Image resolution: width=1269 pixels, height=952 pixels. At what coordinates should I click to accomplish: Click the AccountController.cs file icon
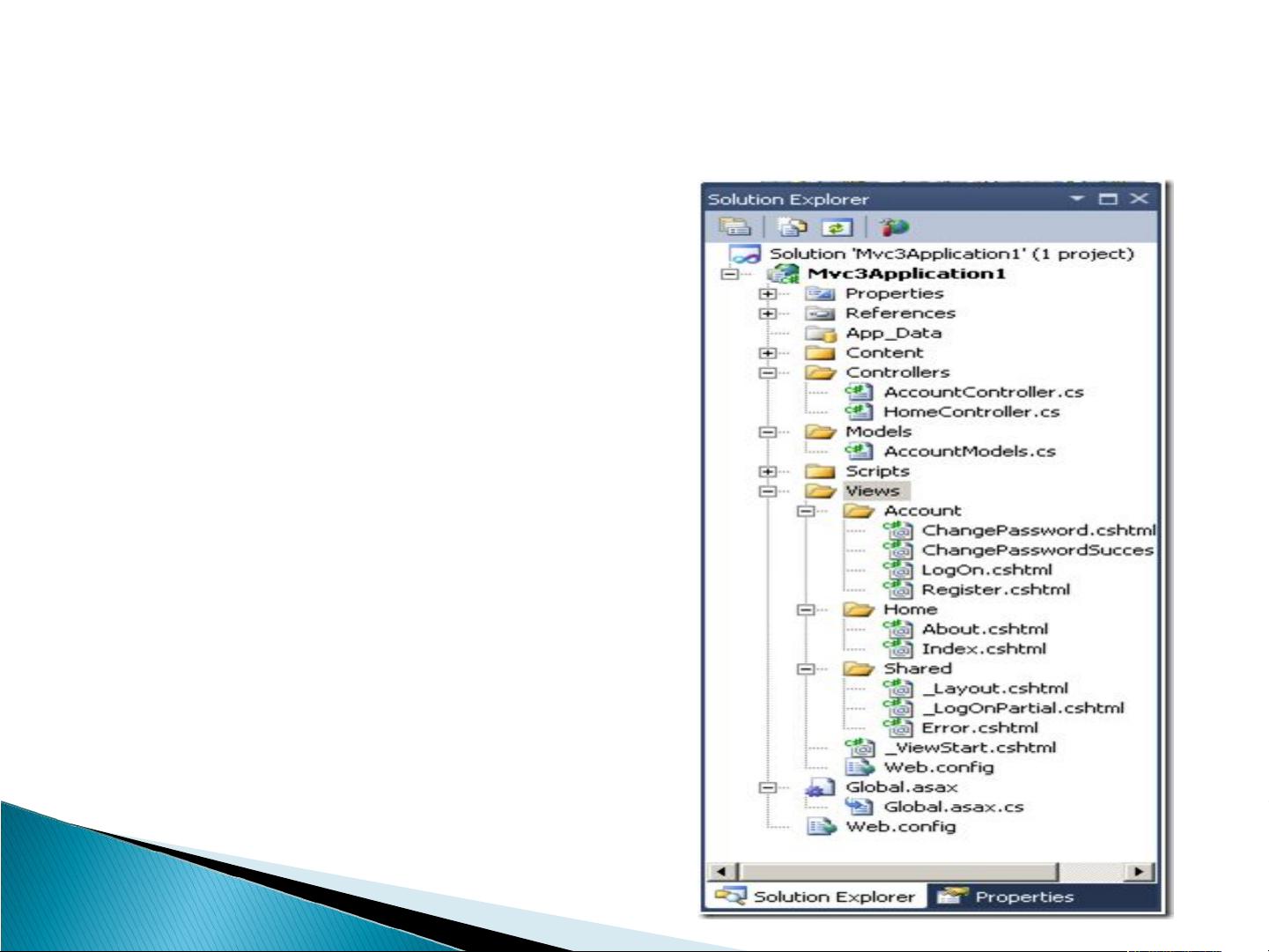point(859,392)
